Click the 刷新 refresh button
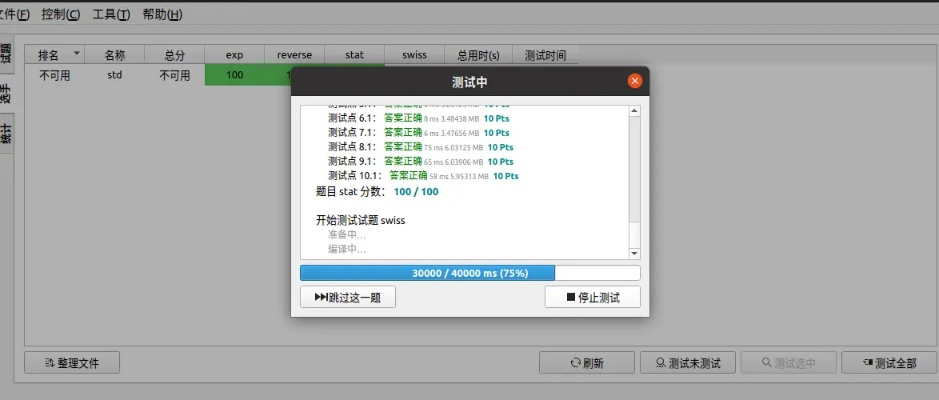 (586, 363)
